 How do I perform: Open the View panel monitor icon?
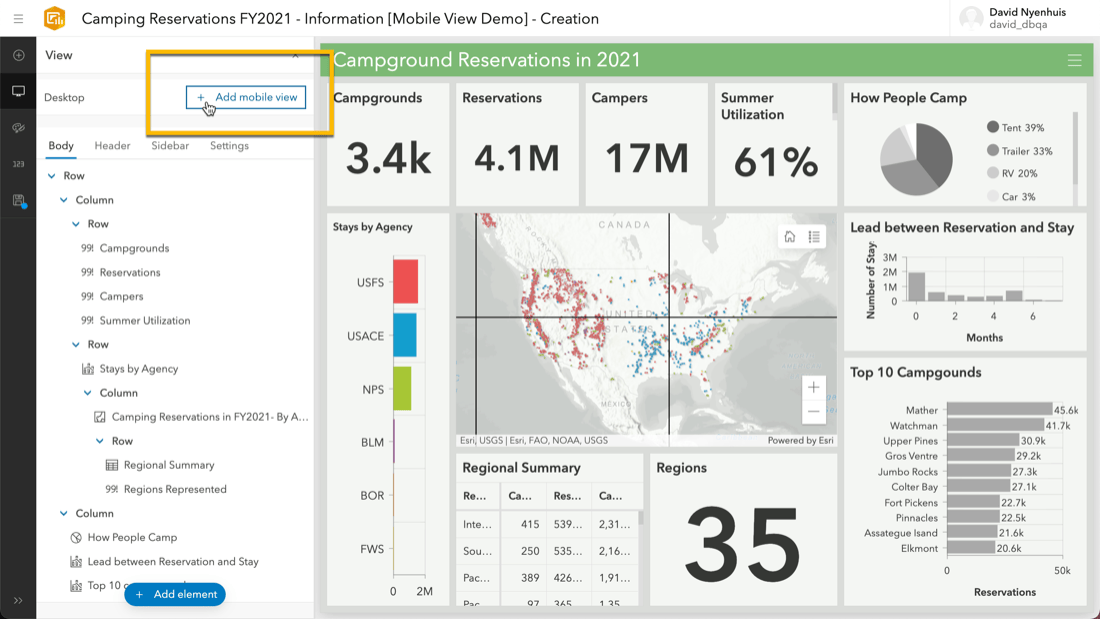point(18,91)
